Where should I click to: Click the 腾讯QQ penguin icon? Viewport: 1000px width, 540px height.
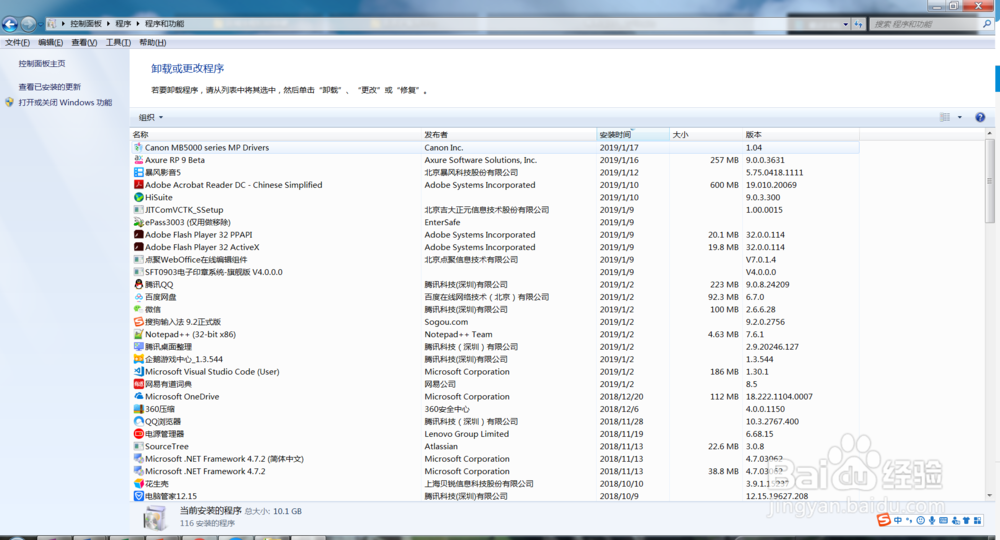(x=138, y=284)
